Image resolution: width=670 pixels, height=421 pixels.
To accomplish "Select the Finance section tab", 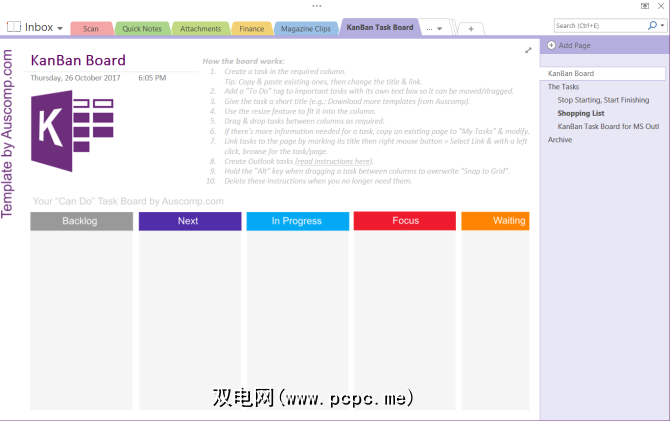I will coord(250,29).
